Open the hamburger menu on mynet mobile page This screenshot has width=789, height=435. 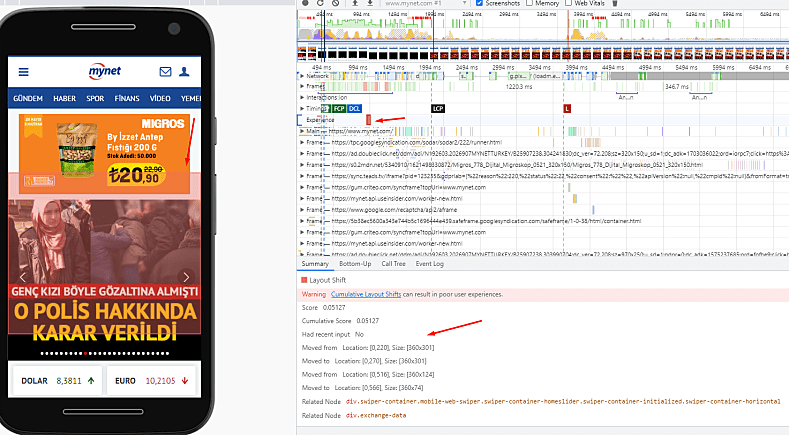click(24, 72)
